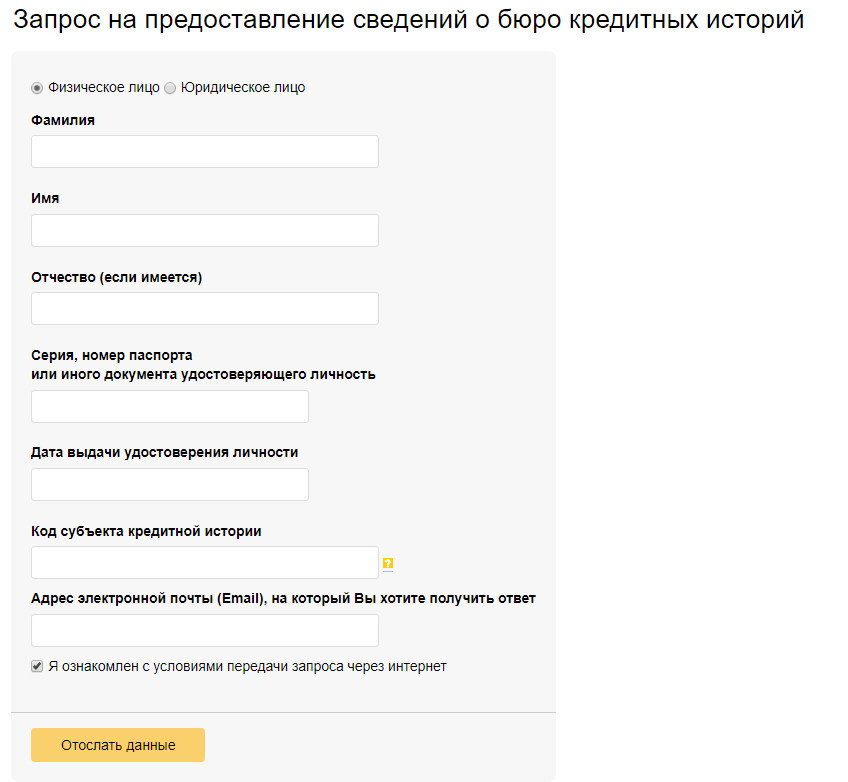Click inside the Фамилия input field
The width and height of the screenshot is (848, 782).
[204, 151]
